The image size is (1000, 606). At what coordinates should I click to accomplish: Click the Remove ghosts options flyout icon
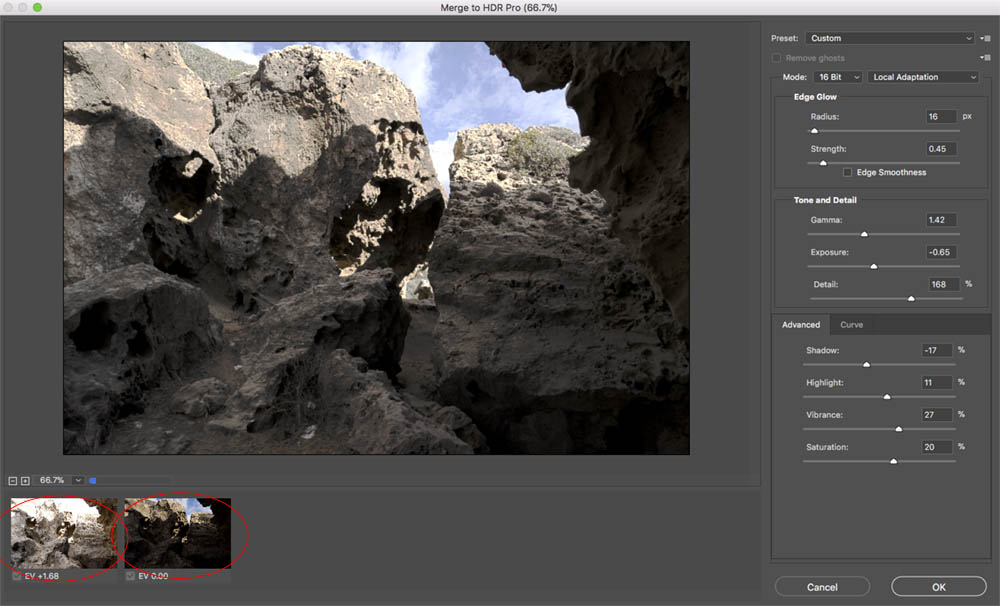point(986,58)
